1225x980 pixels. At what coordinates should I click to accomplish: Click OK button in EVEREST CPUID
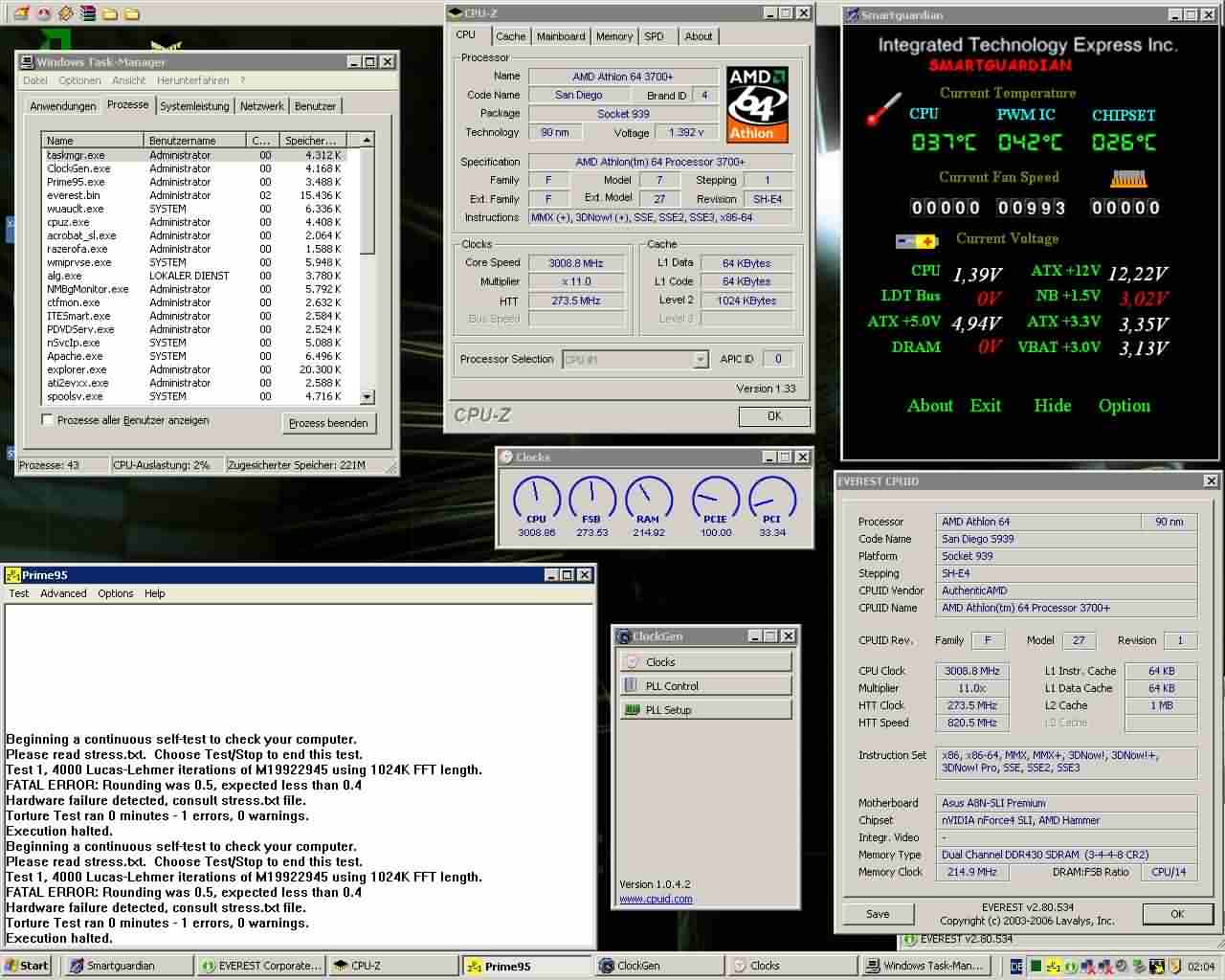(x=1177, y=914)
